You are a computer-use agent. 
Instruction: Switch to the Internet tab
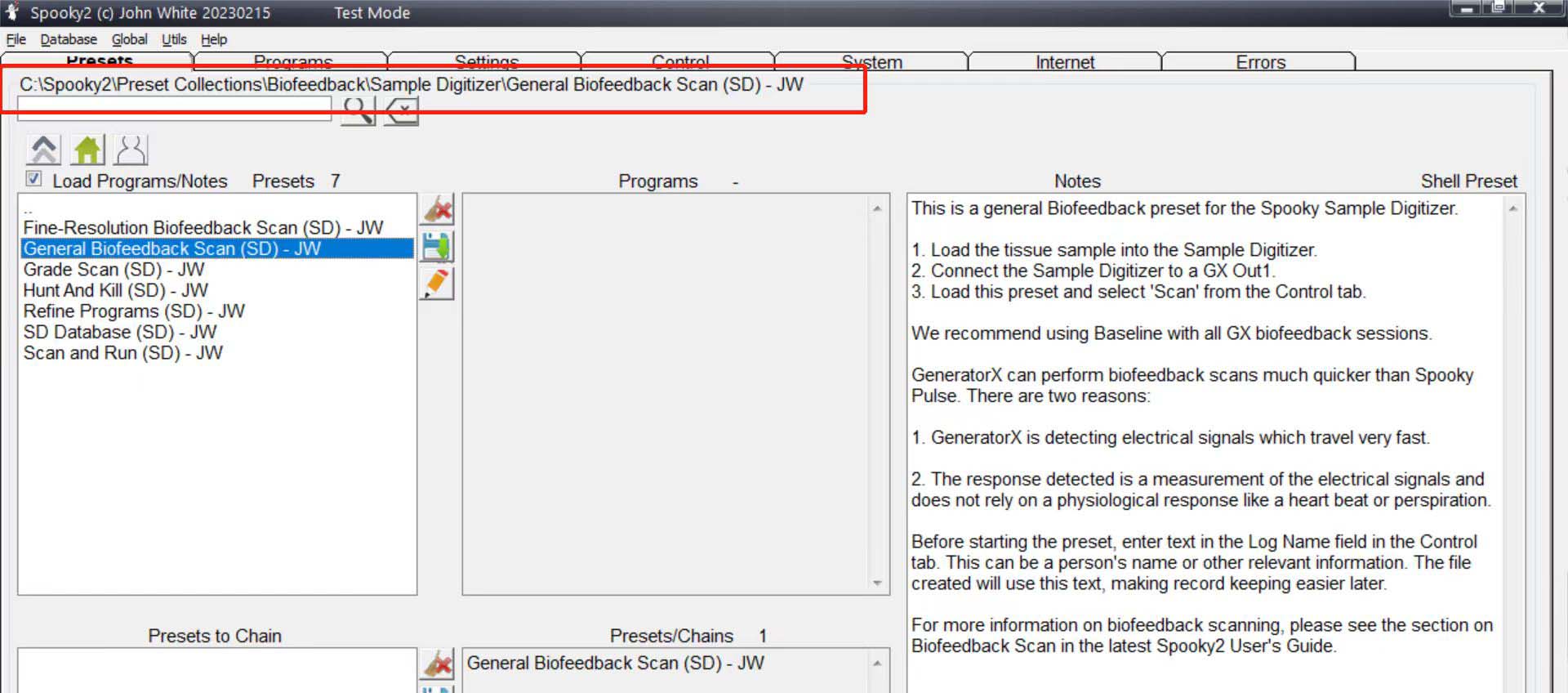[x=1064, y=62]
